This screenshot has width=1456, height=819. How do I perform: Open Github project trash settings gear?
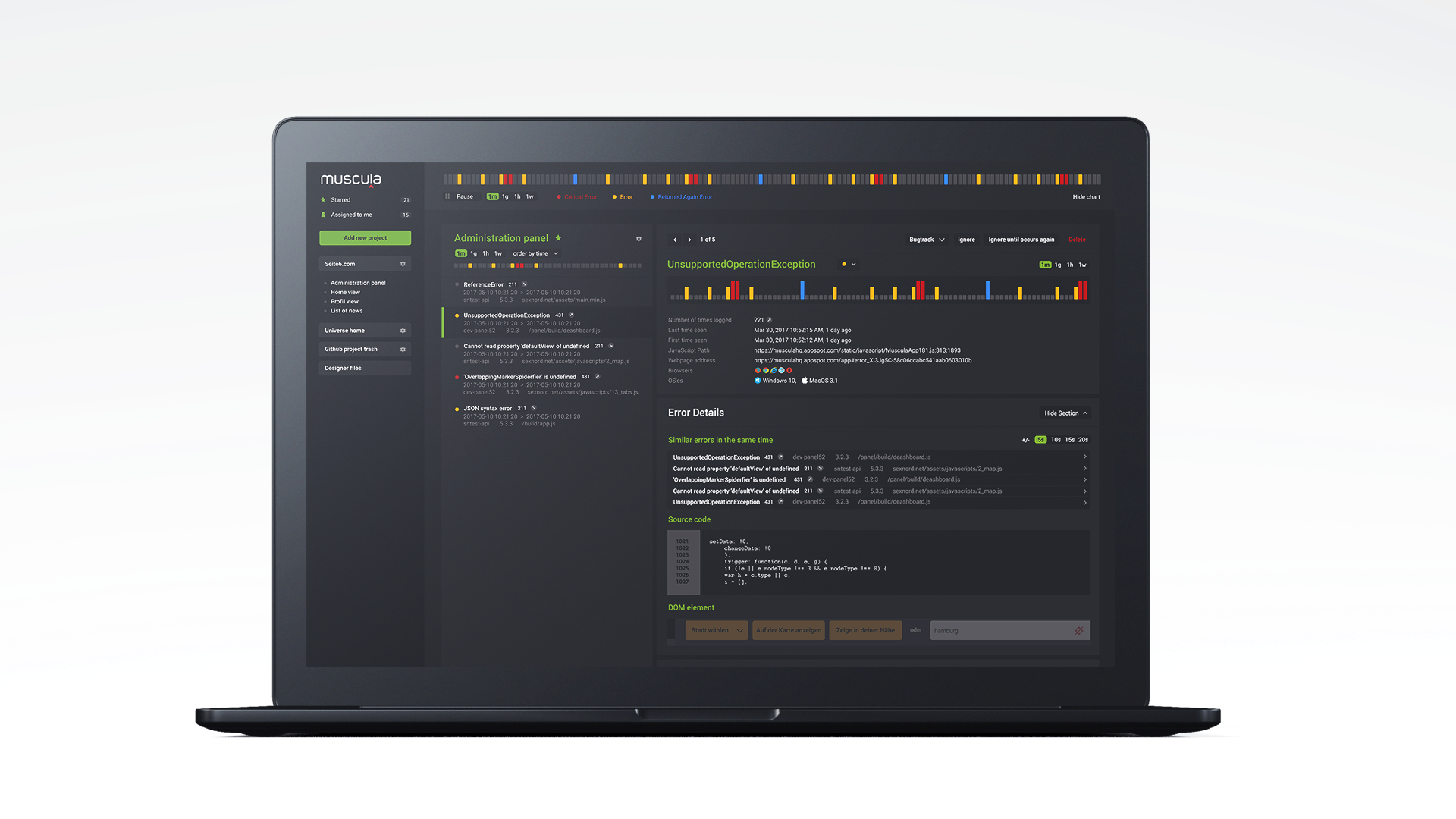[403, 350]
